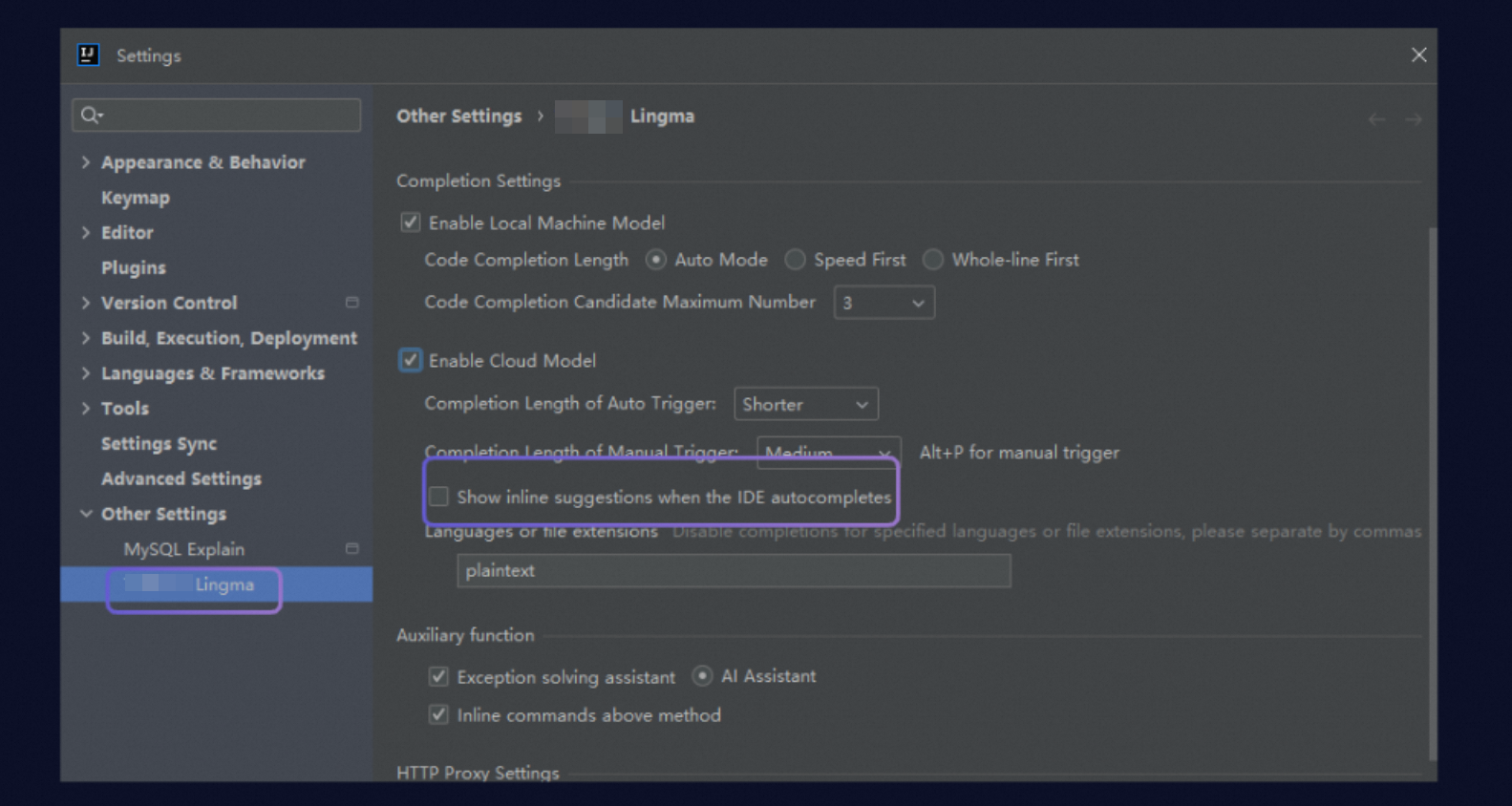
Task: Click Other Settings breadcrumb
Action: click(x=459, y=116)
